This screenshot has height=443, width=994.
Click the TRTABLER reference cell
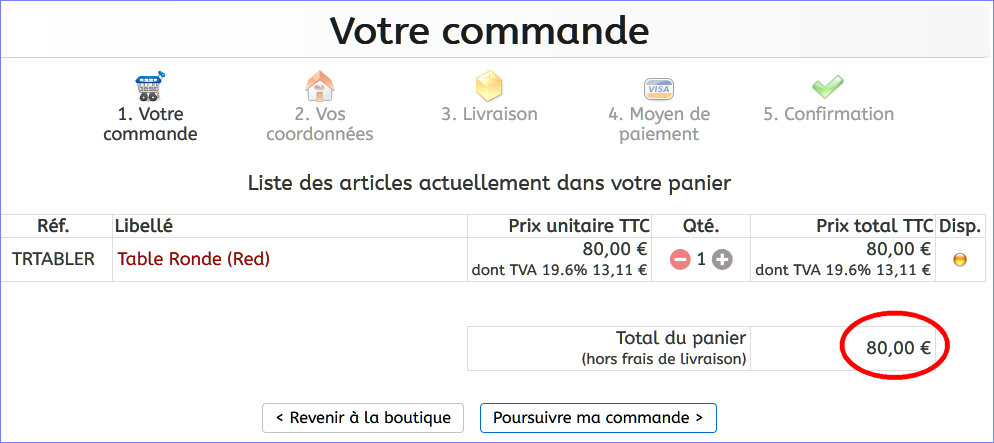pyautogui.click(x=54, y=259)
